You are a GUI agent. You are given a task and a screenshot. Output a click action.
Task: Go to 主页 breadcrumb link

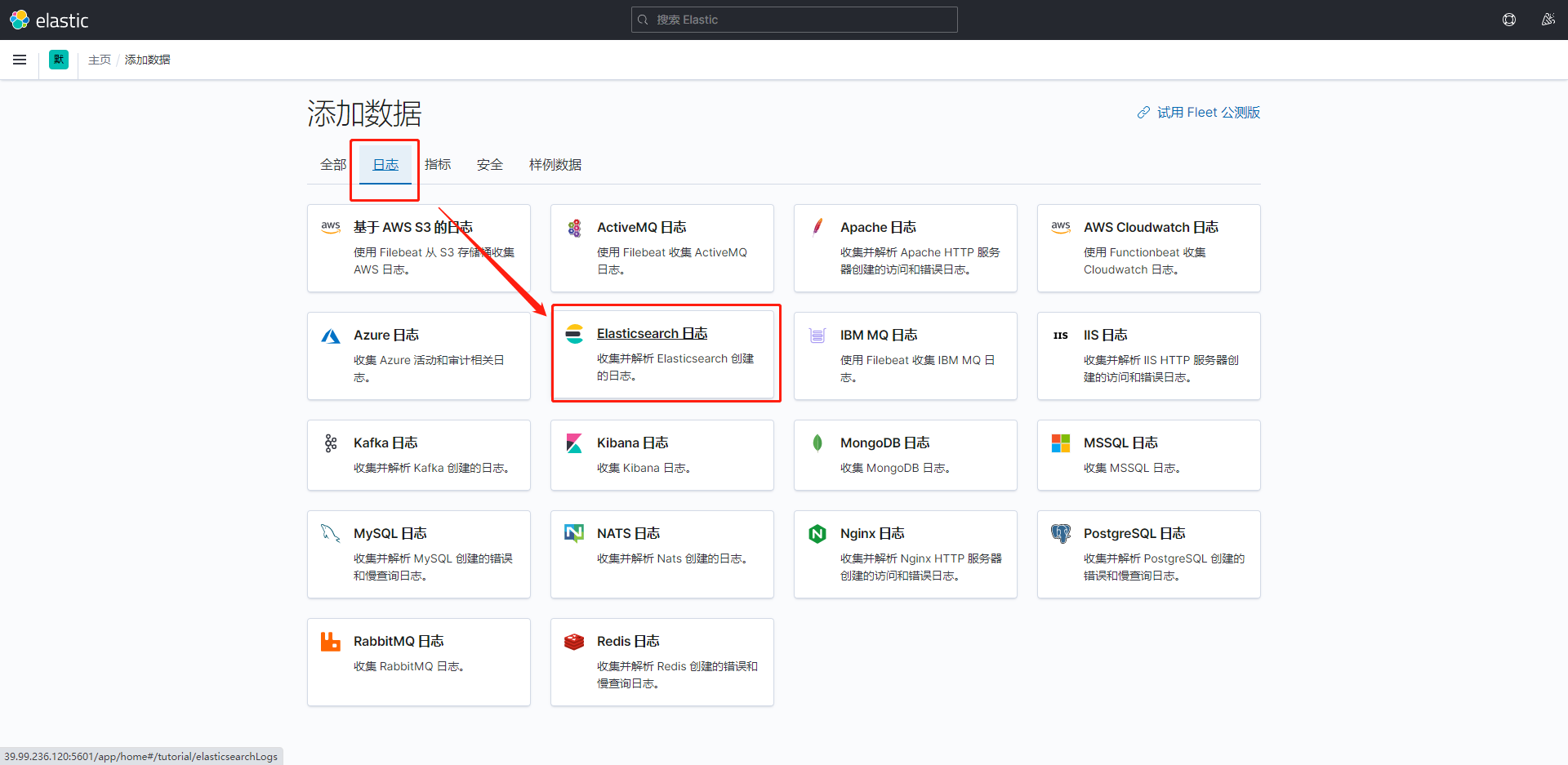(100, 60)
